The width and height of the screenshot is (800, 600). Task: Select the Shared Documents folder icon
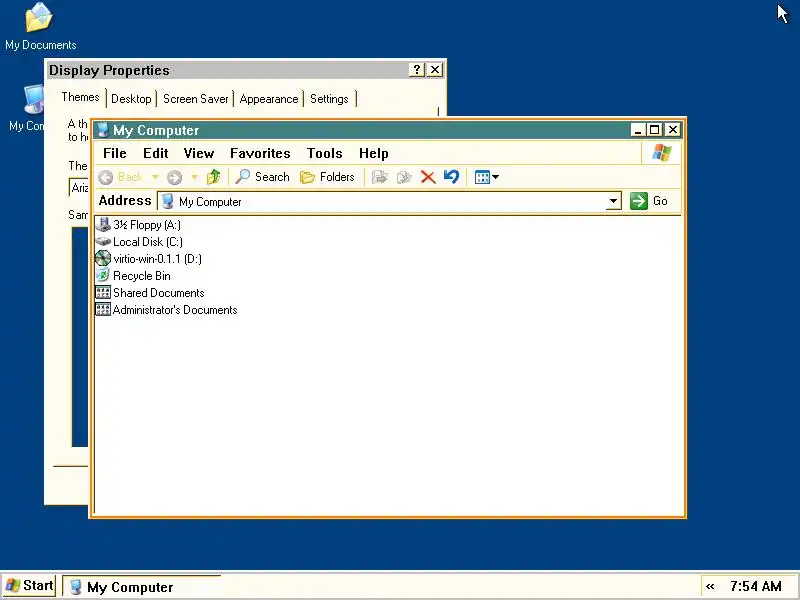coord(103,292)
